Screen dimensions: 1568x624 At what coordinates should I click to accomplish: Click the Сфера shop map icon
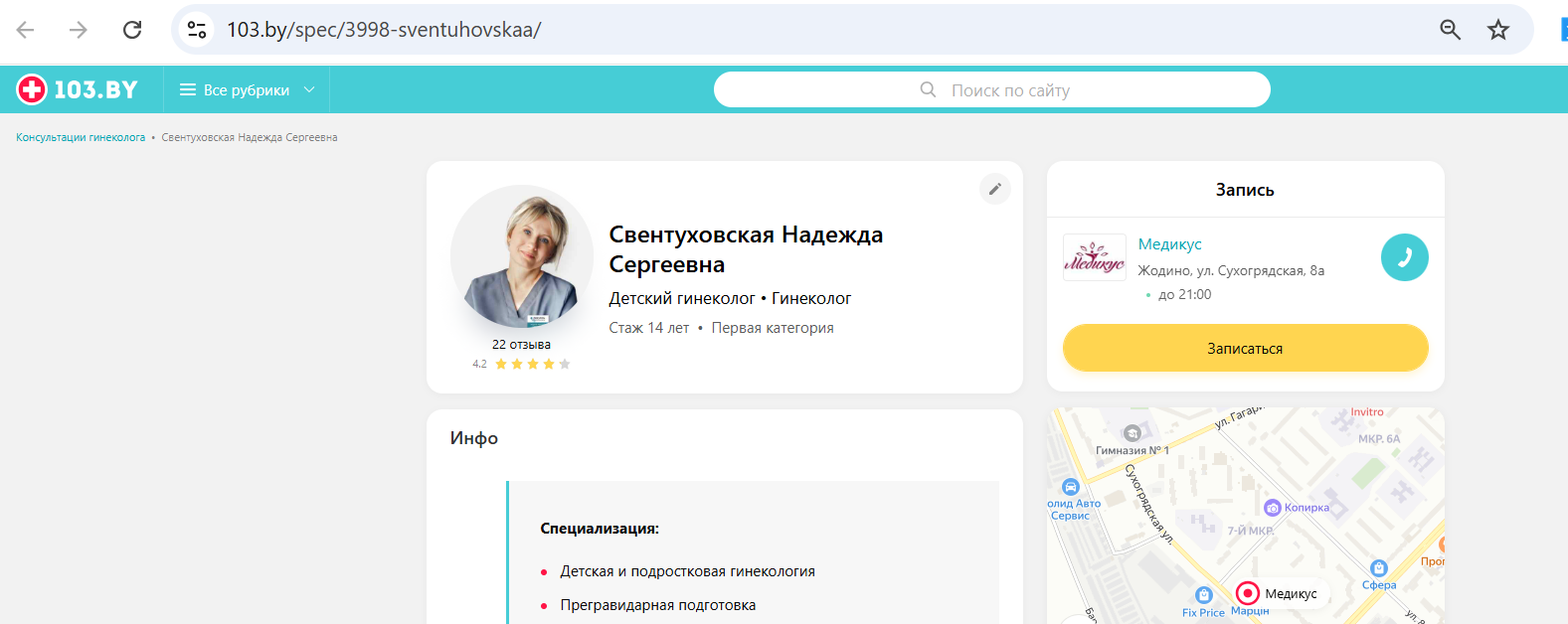click(1379, 568)
